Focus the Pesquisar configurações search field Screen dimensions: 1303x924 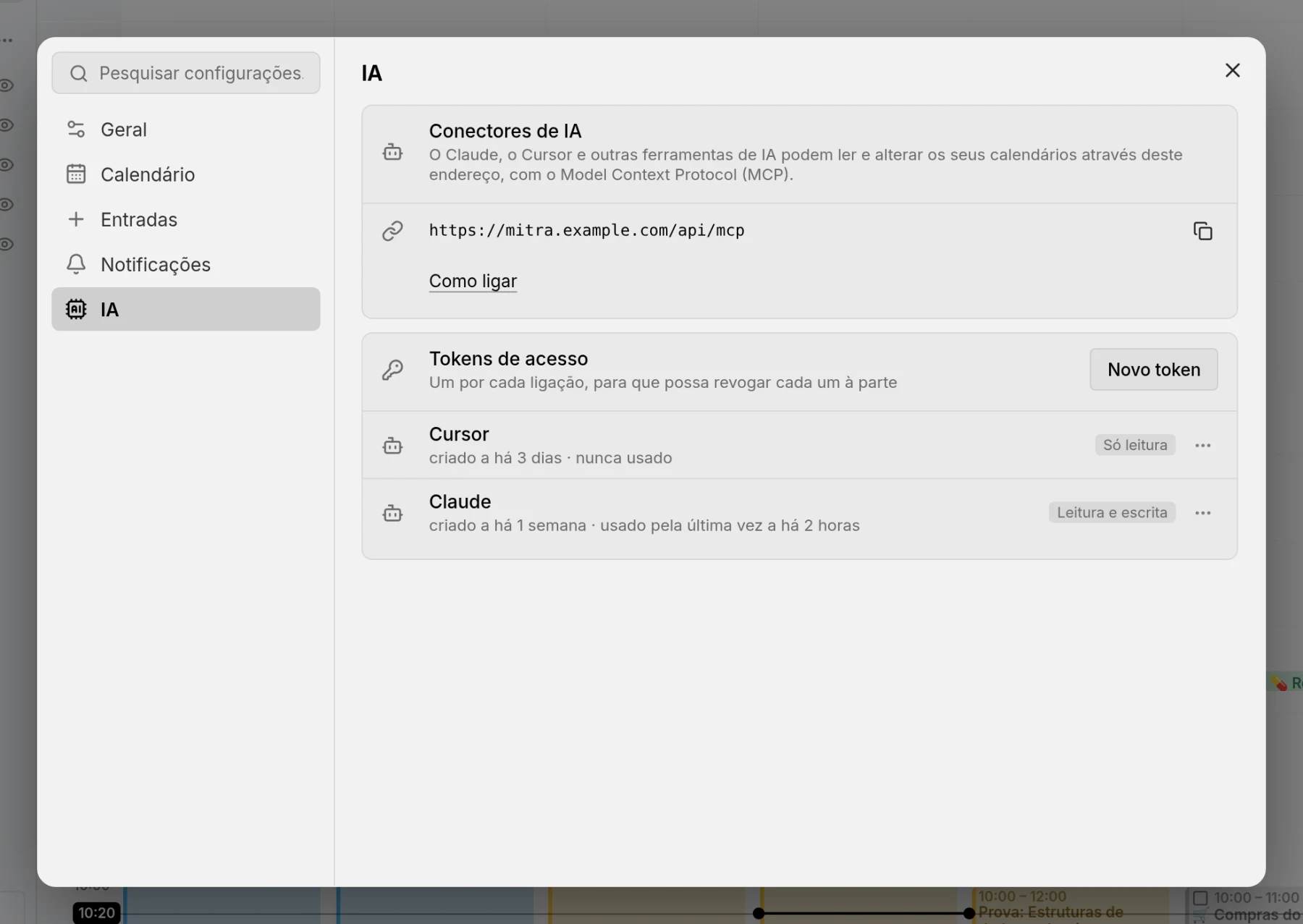point(186,73)
